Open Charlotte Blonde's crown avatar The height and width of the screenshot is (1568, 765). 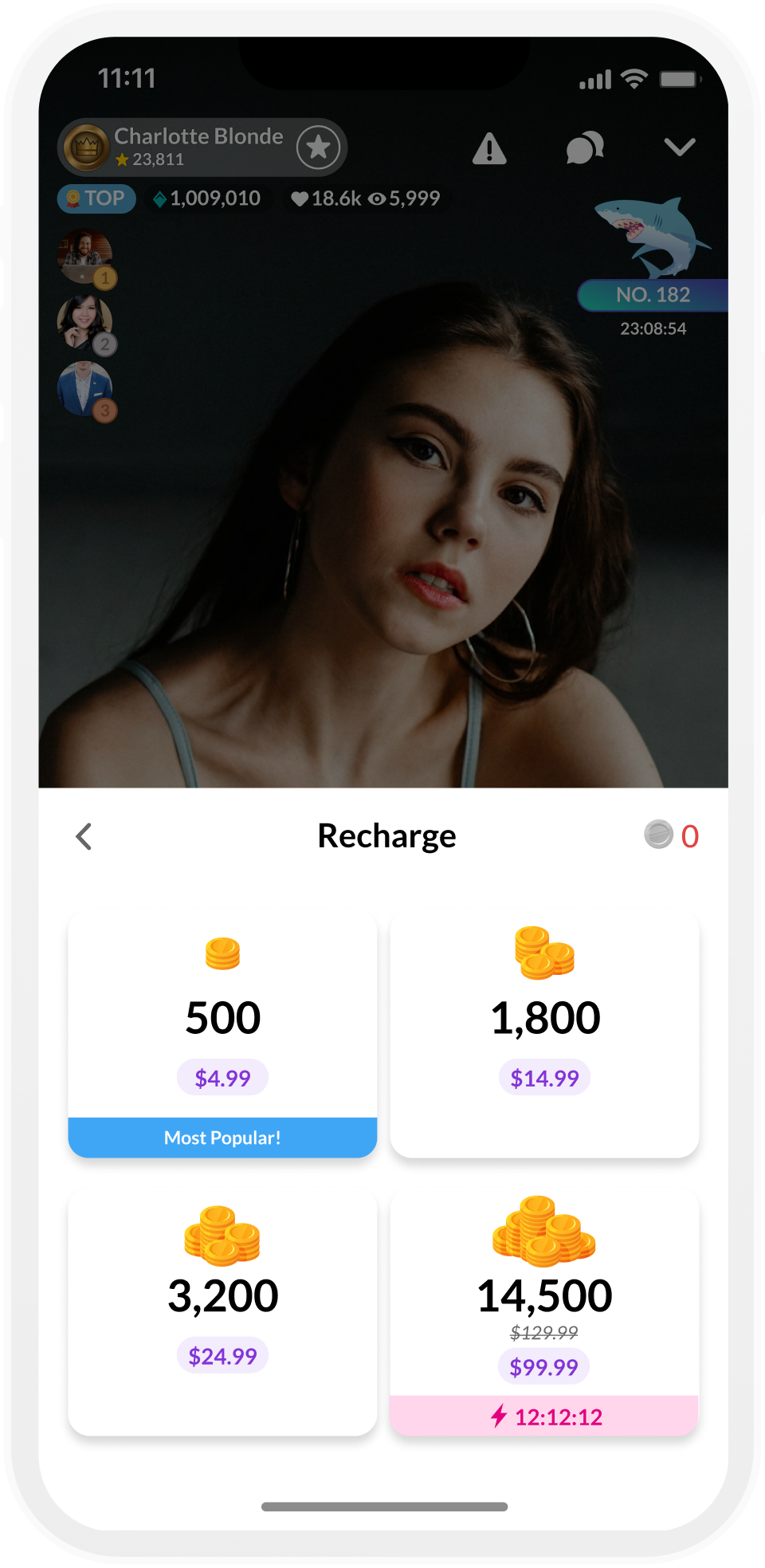[x=86, y=147]
